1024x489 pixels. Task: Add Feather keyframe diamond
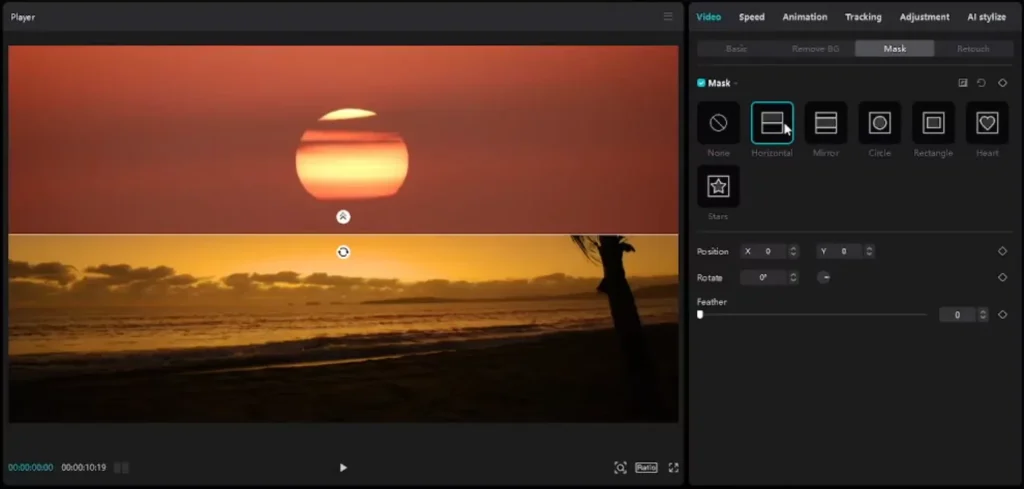[1002, 315]
